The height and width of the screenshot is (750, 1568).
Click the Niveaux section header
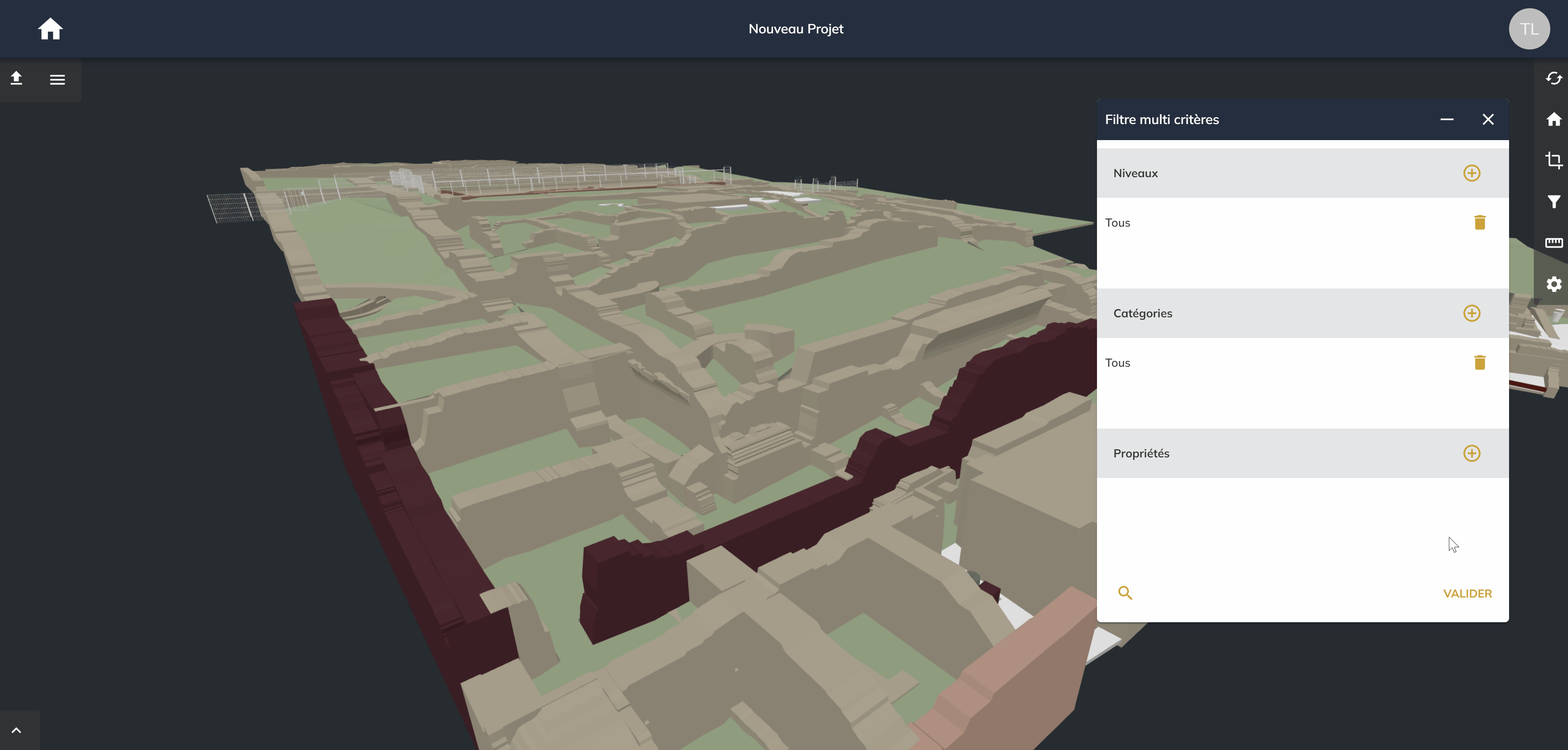pyautogui.click(x=1302, y=173)
